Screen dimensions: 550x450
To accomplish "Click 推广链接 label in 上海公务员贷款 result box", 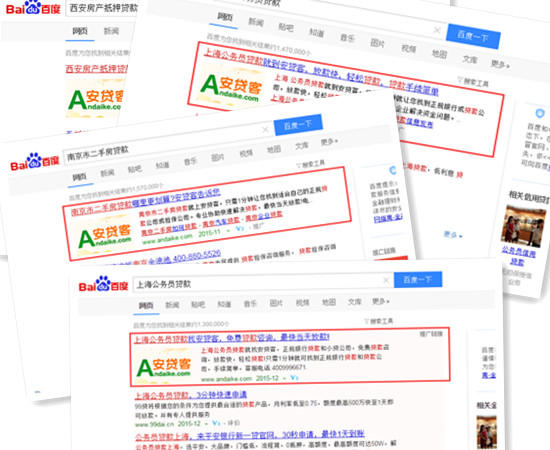I will click(431, 334).
